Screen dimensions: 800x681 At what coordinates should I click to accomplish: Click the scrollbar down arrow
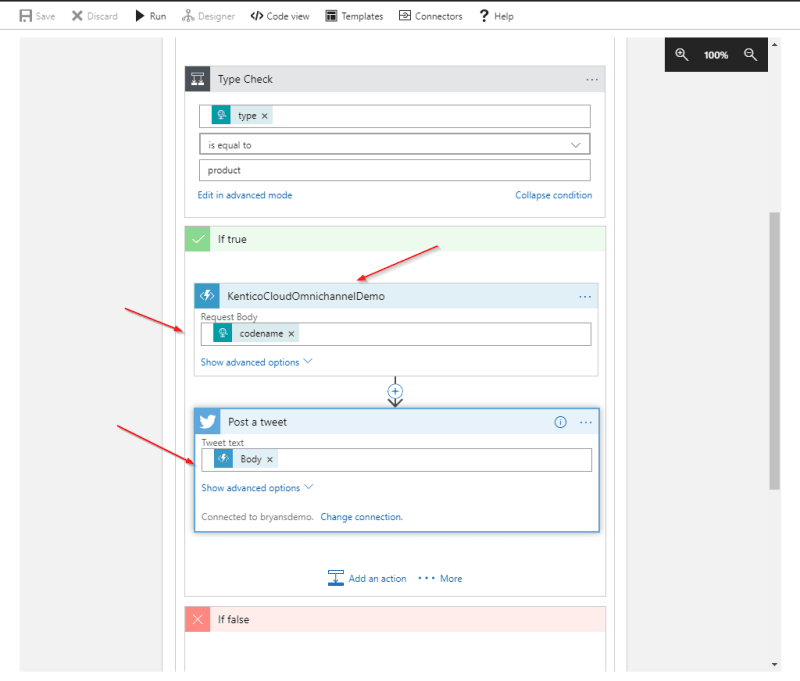coord(774,665)
